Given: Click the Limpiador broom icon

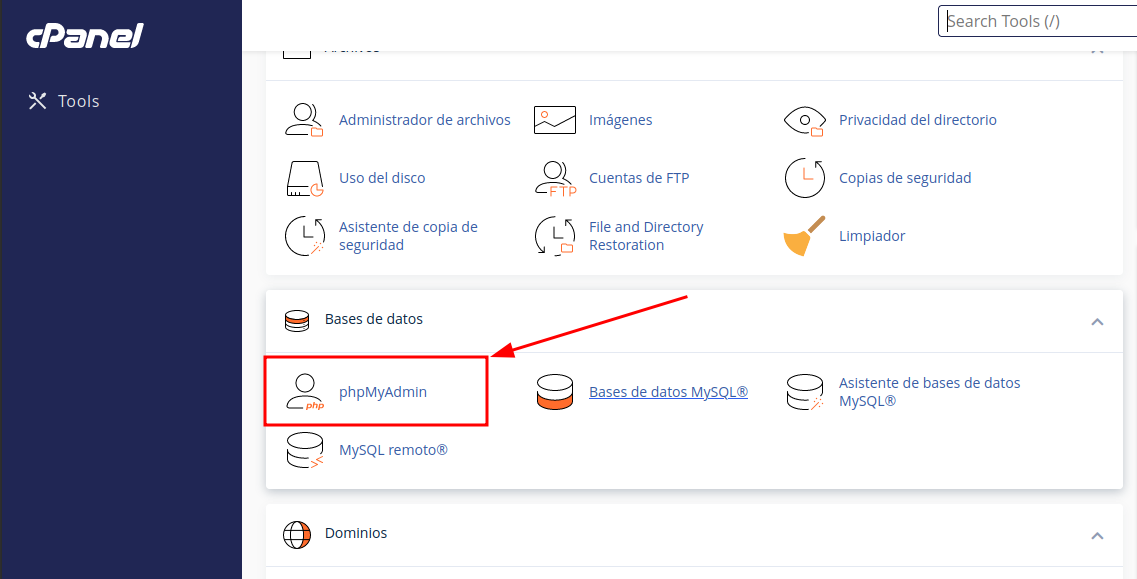Looking at the screenshot, I should click(x=805, y=236).
